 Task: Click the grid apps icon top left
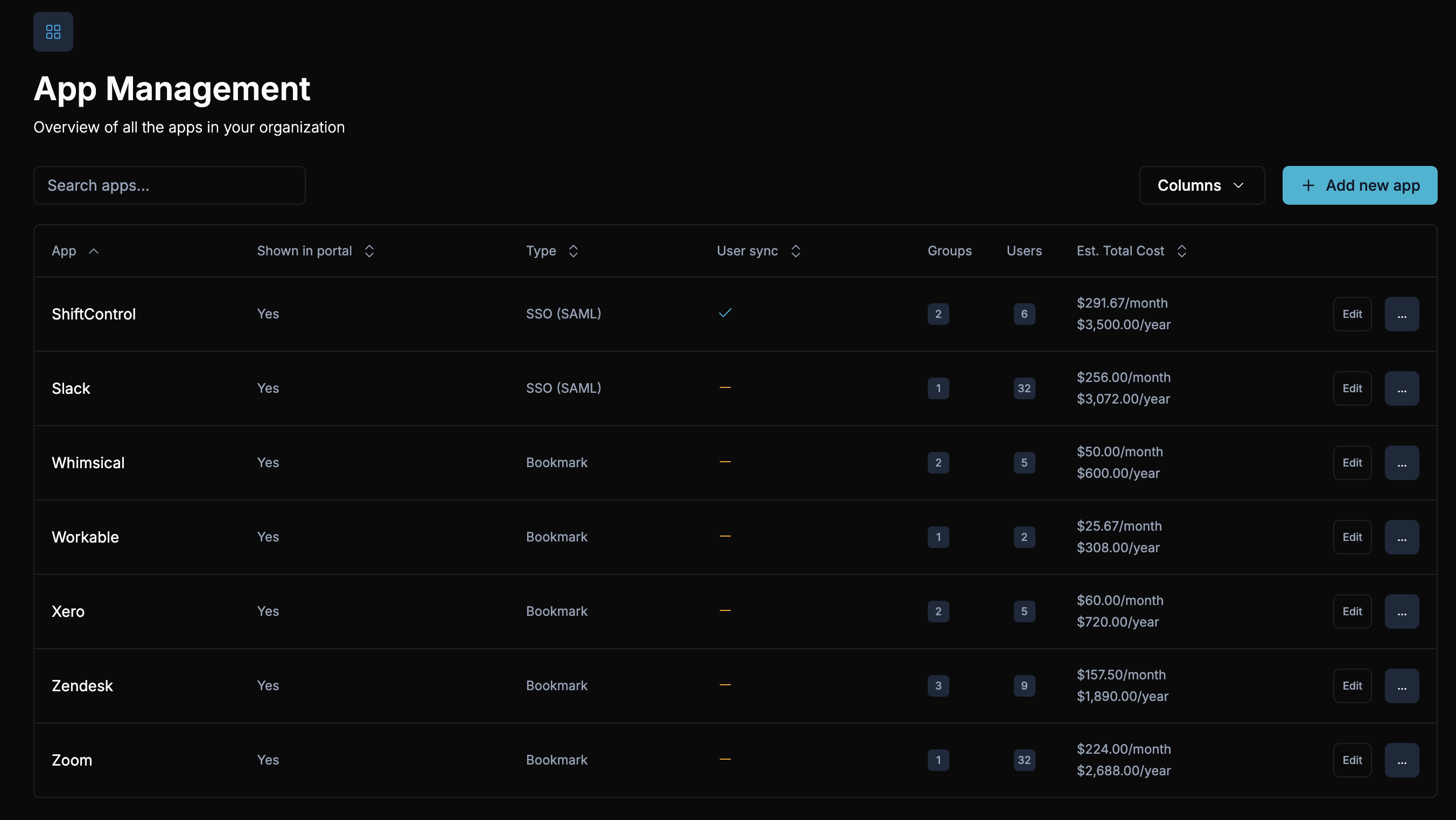(x=53, y=32)
